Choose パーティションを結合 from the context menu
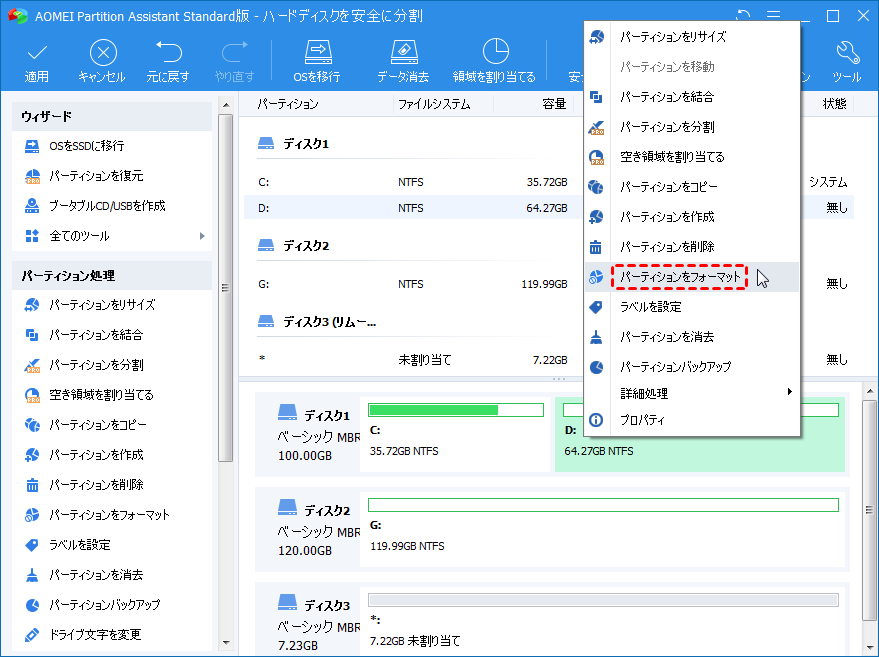Viewport: 879px width, 657px height. pos(692,97)
